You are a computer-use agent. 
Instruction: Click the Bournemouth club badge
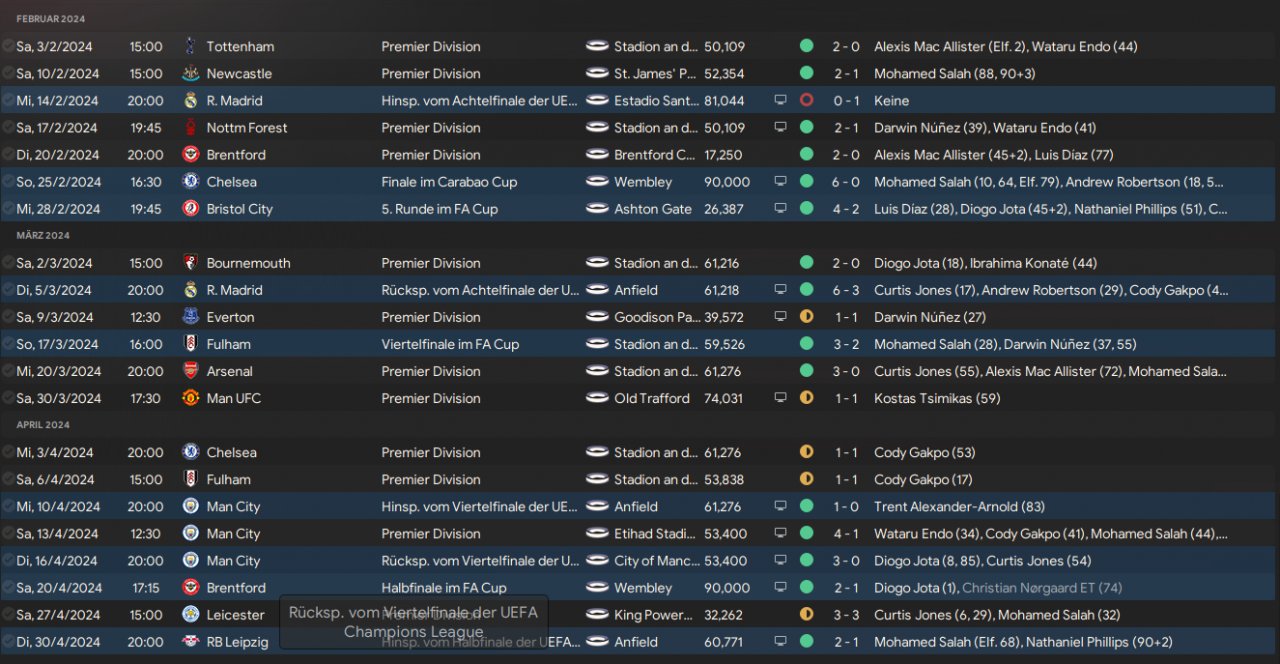click(x=191, y=263)
